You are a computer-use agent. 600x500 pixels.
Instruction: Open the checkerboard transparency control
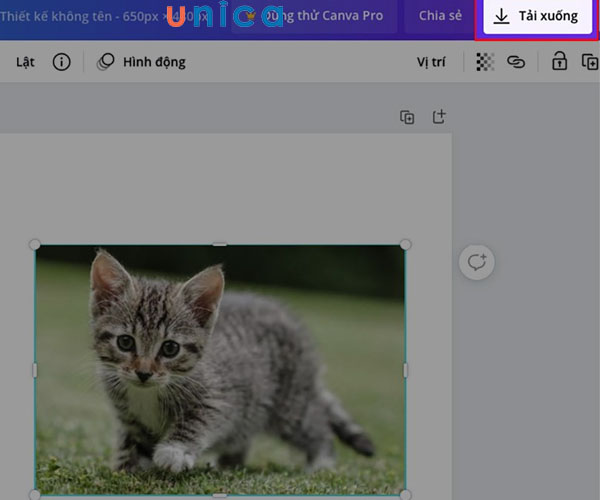point(485,62)
